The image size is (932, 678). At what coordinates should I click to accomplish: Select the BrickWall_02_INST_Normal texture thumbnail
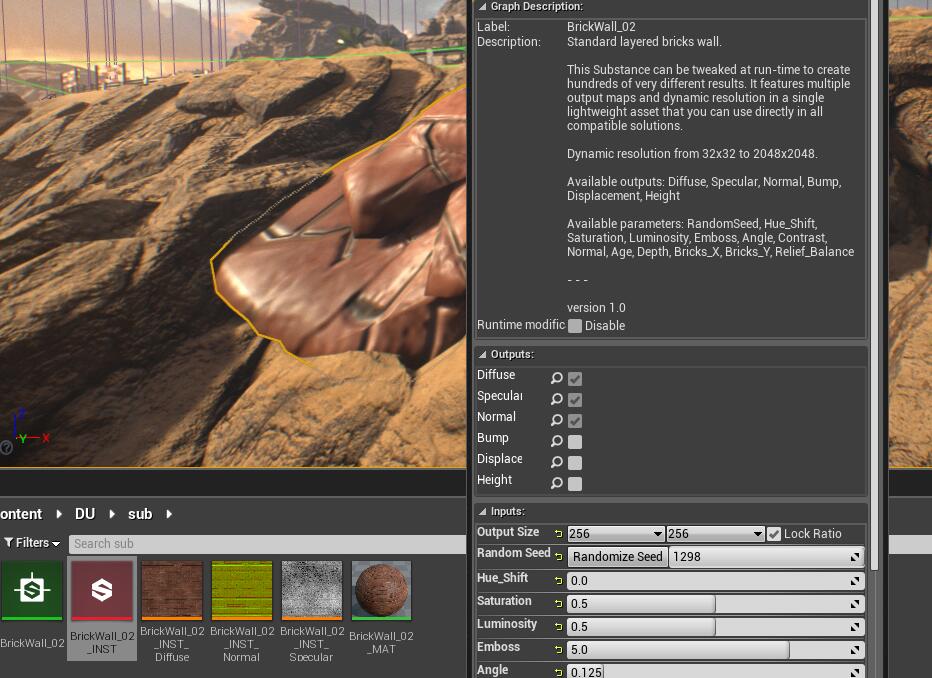click(242, 590)
